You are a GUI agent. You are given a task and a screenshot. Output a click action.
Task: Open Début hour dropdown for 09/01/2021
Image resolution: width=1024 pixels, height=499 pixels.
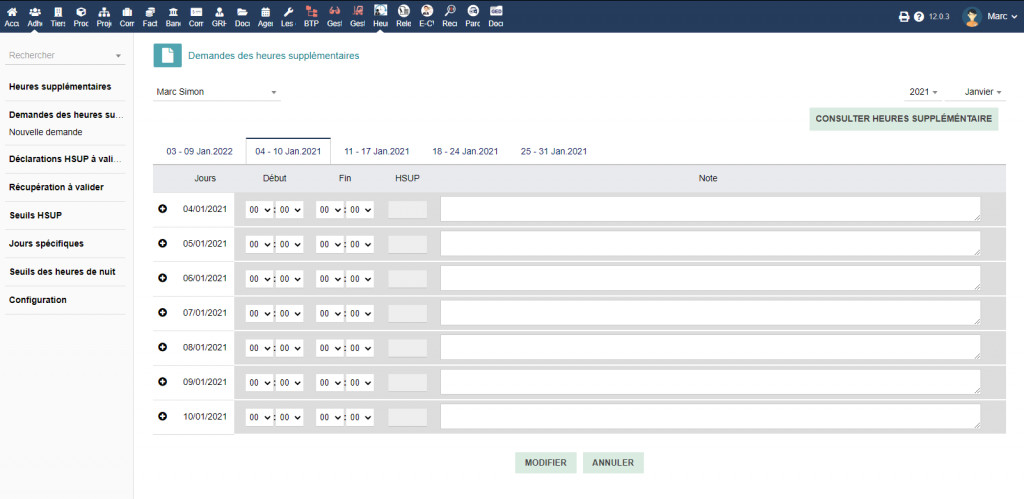tap(259, 383)
